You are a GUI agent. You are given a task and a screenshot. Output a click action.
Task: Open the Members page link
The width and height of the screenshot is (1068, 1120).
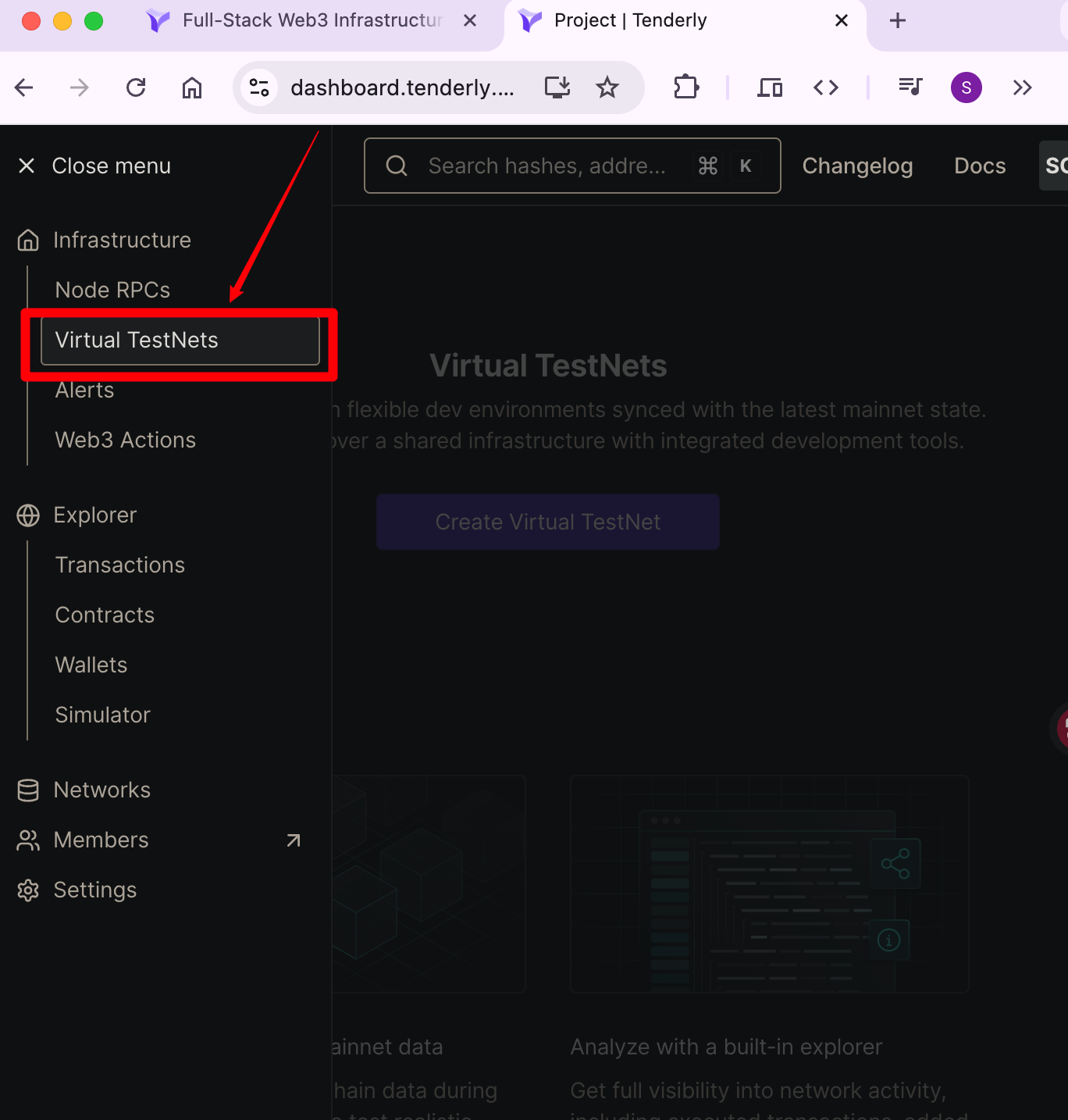coord(101,840)
